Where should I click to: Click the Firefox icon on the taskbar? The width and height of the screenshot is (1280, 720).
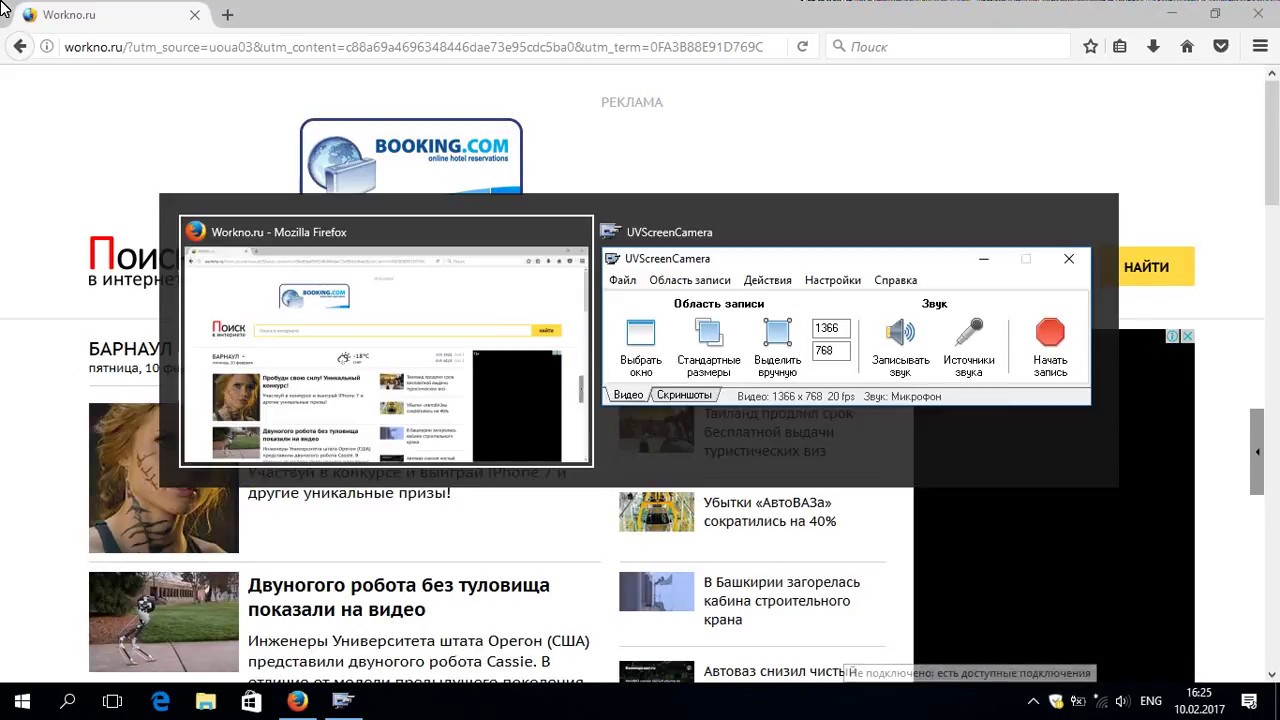297,701
